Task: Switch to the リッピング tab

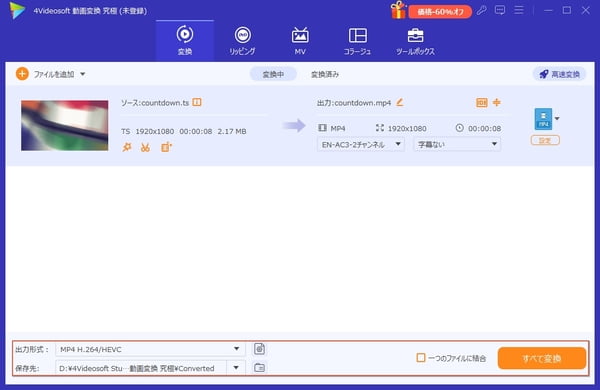Action: 242,41
